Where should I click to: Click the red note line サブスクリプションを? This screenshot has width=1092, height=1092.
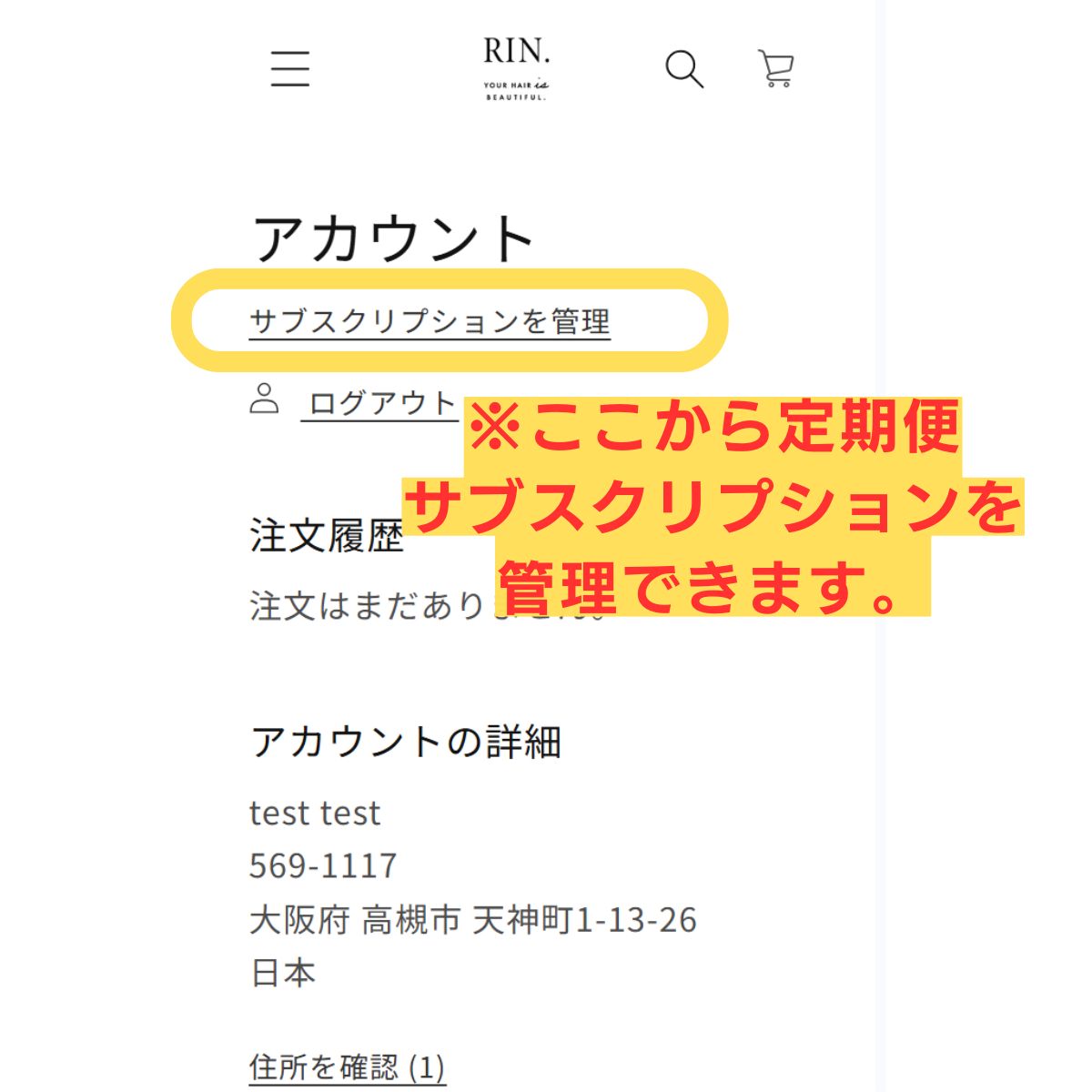[x=714, y=507]
